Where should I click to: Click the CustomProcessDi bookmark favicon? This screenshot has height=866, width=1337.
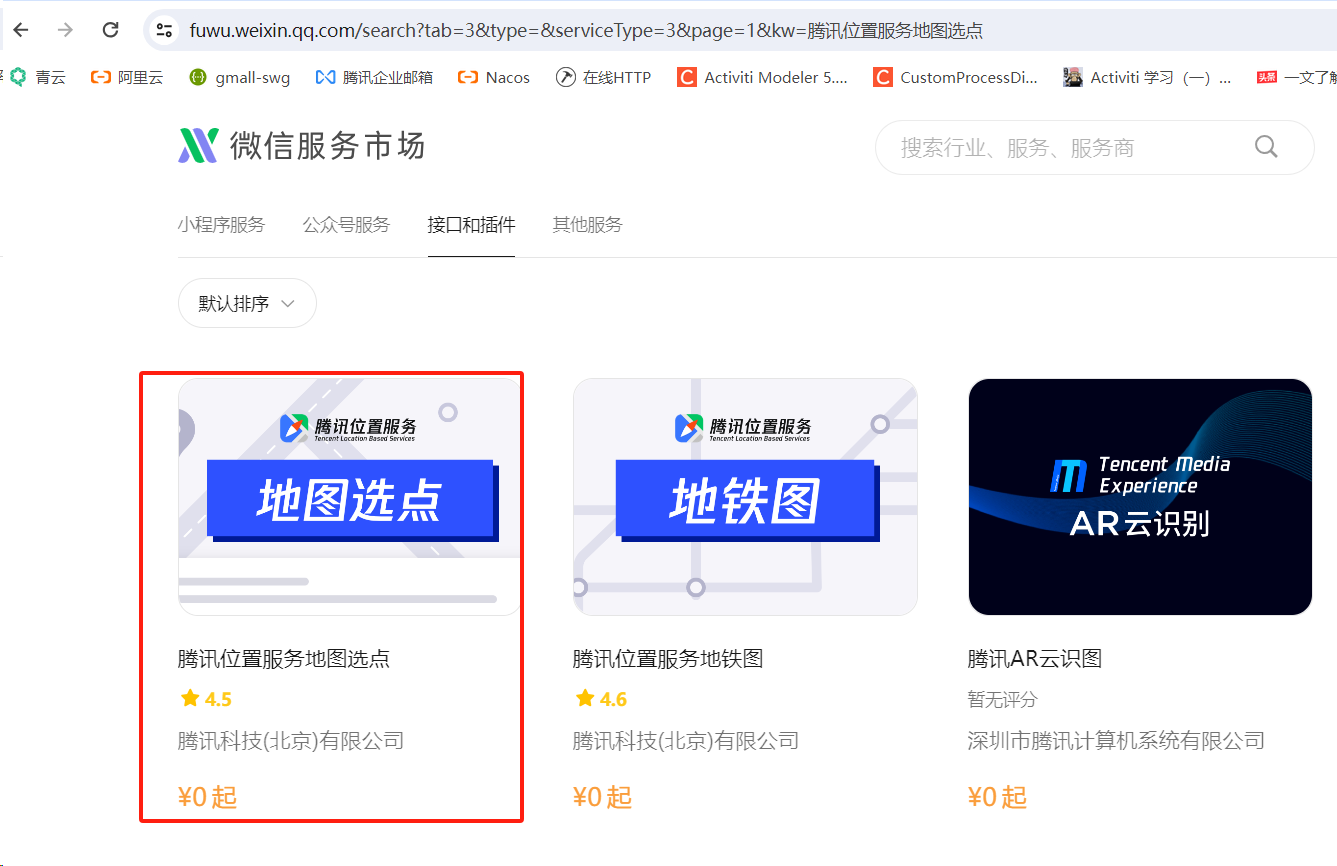click(882, 77)
